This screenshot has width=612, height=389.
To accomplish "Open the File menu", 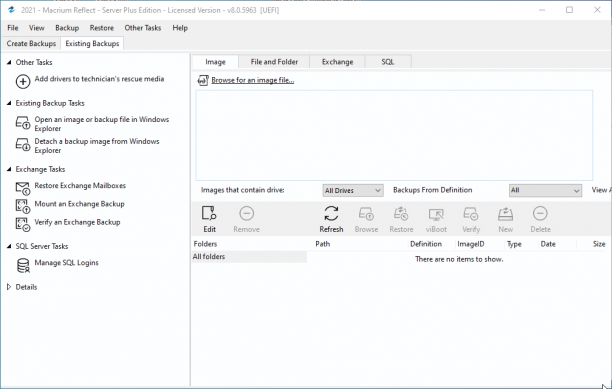I will 12,28.
